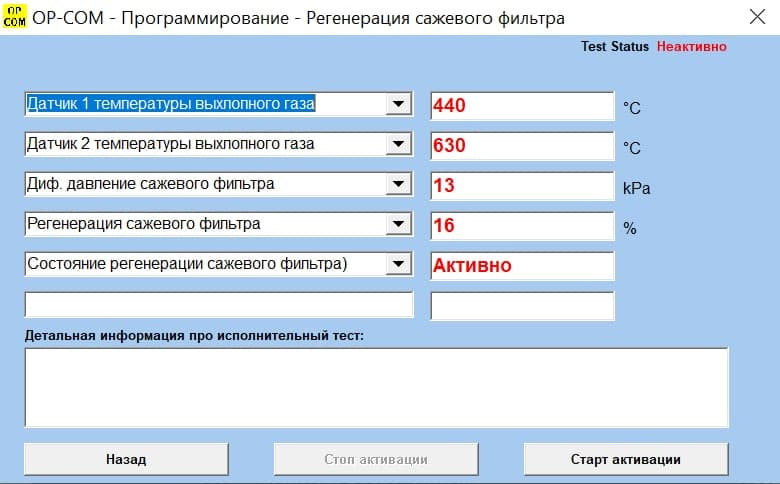This screenshot has height=484, width=780.
Task: Select the Диф. давление сажевого фильтра combo box
Action: [x=218, y=184]
